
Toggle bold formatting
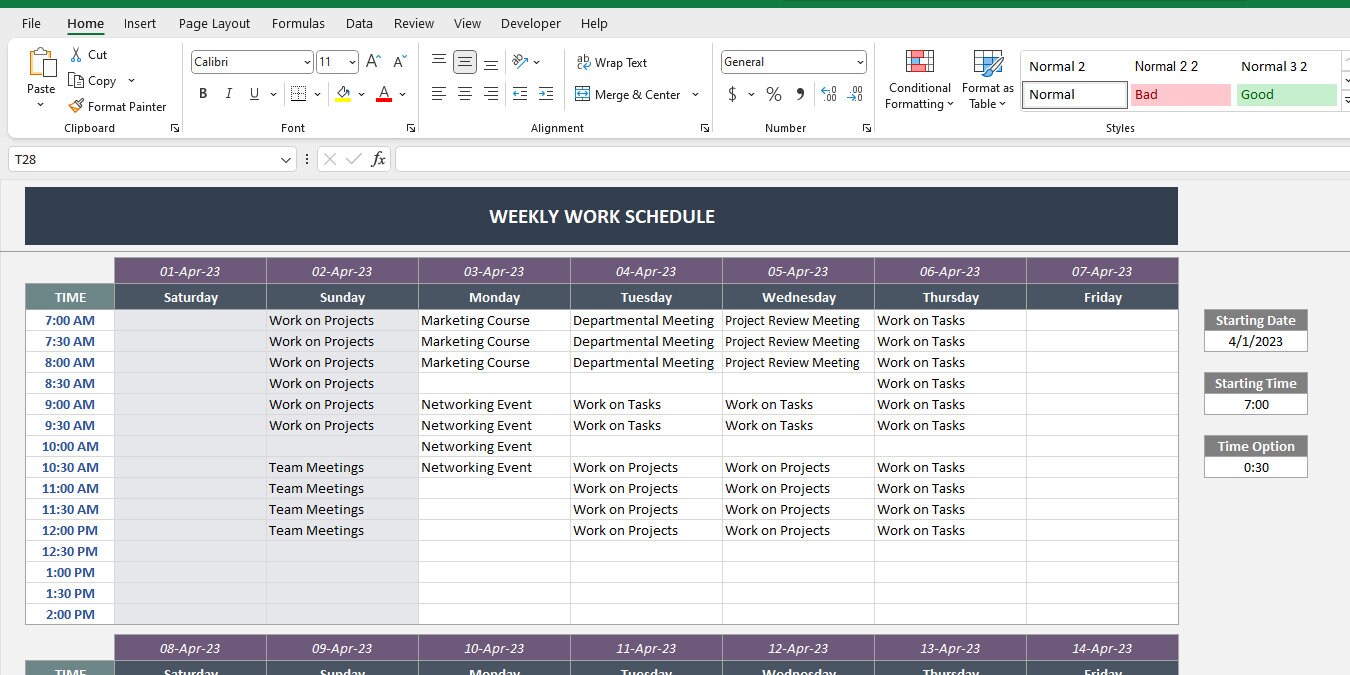(x=203, y=93)
